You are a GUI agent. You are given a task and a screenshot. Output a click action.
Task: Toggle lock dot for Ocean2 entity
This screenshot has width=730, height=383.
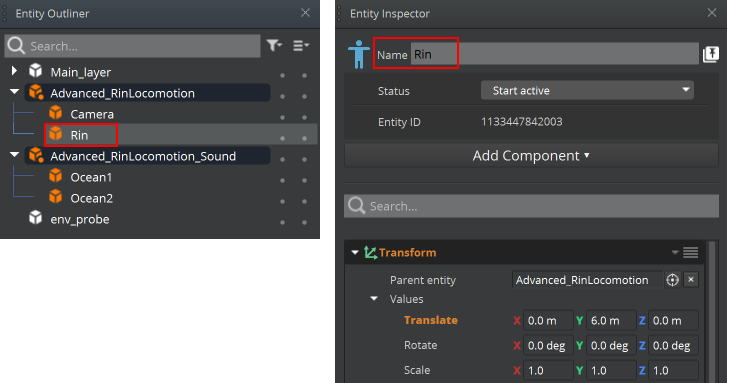coord(304,202)
